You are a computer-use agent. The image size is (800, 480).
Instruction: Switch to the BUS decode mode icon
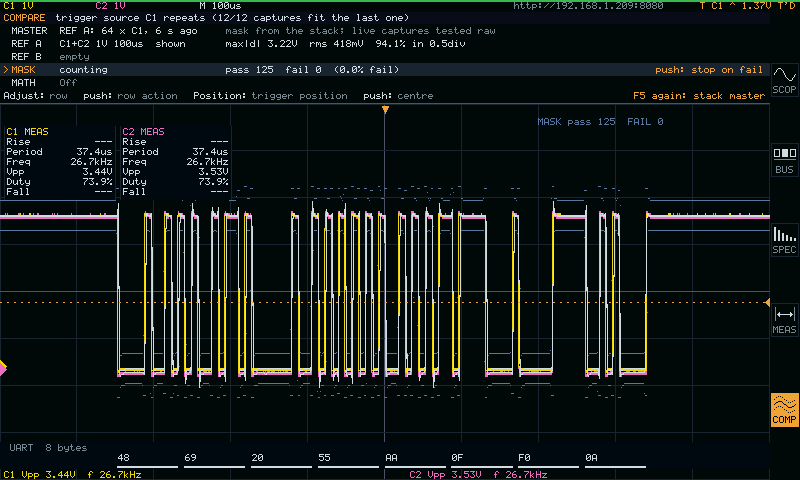point(784,161)
